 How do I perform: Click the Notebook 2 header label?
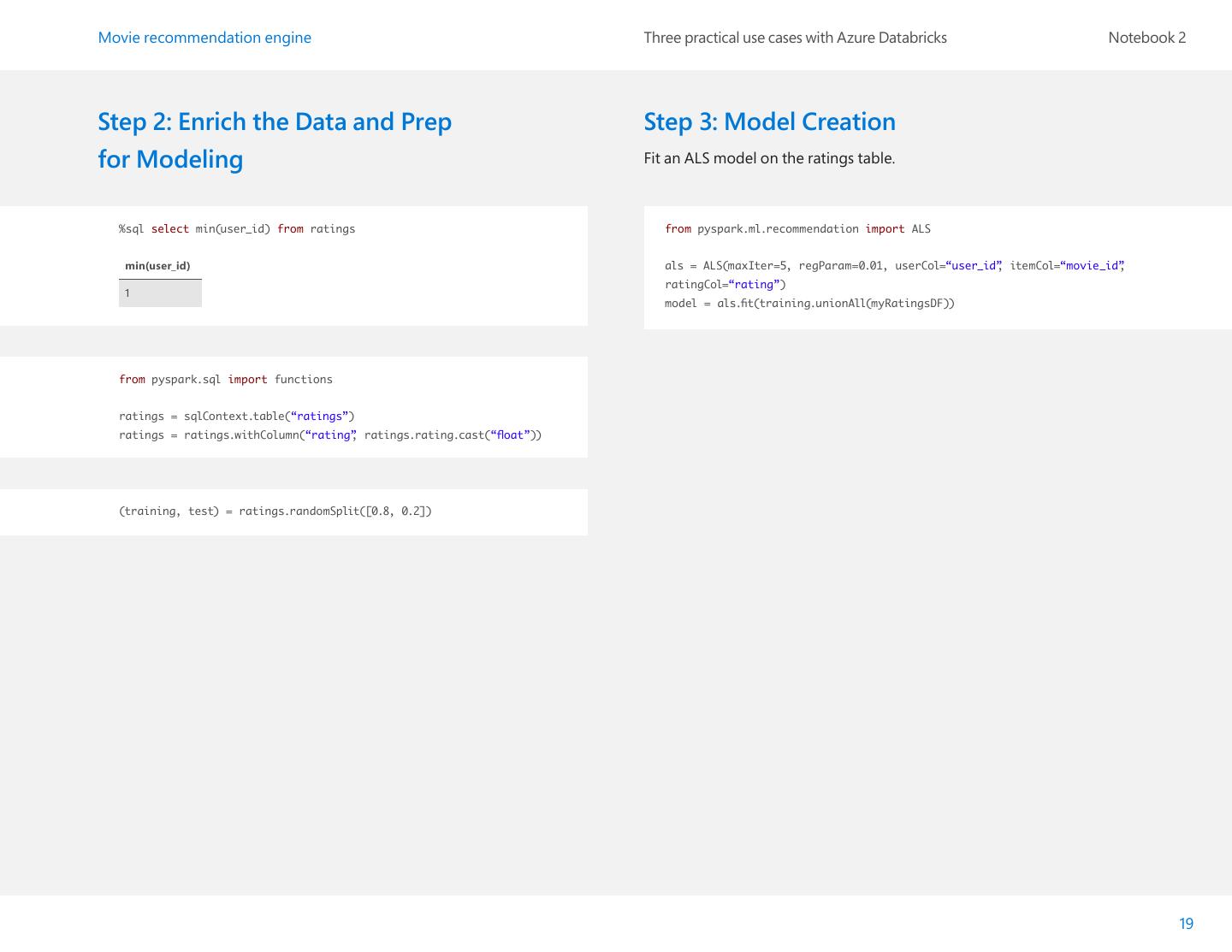click(1146, 38)
